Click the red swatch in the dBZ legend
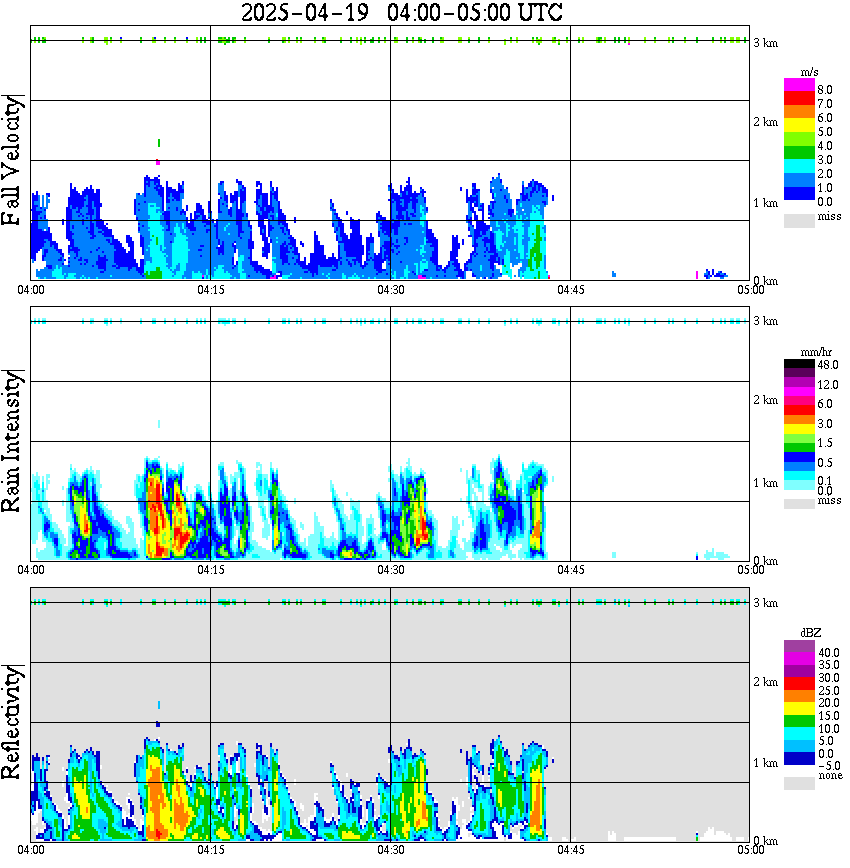Viewport: 850px width, 868px height. coord(799,684)
